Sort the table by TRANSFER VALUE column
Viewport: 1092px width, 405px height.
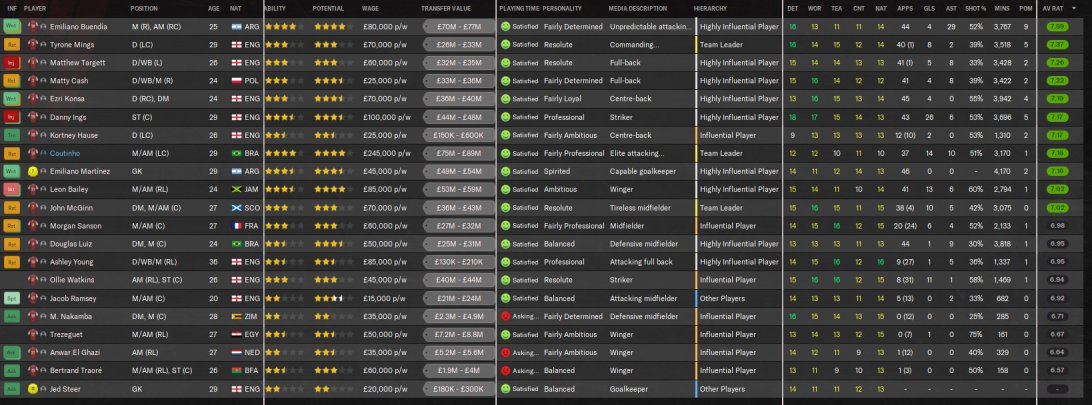446,8
